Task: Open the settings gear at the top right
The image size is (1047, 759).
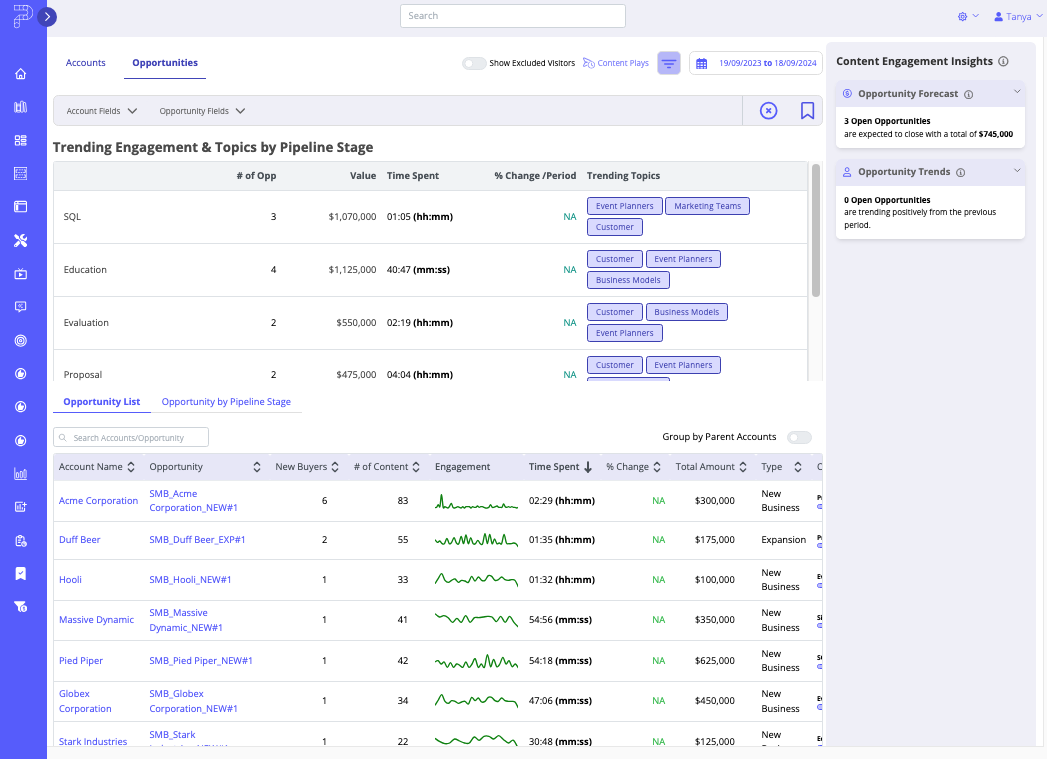Action: pos(963,17)
